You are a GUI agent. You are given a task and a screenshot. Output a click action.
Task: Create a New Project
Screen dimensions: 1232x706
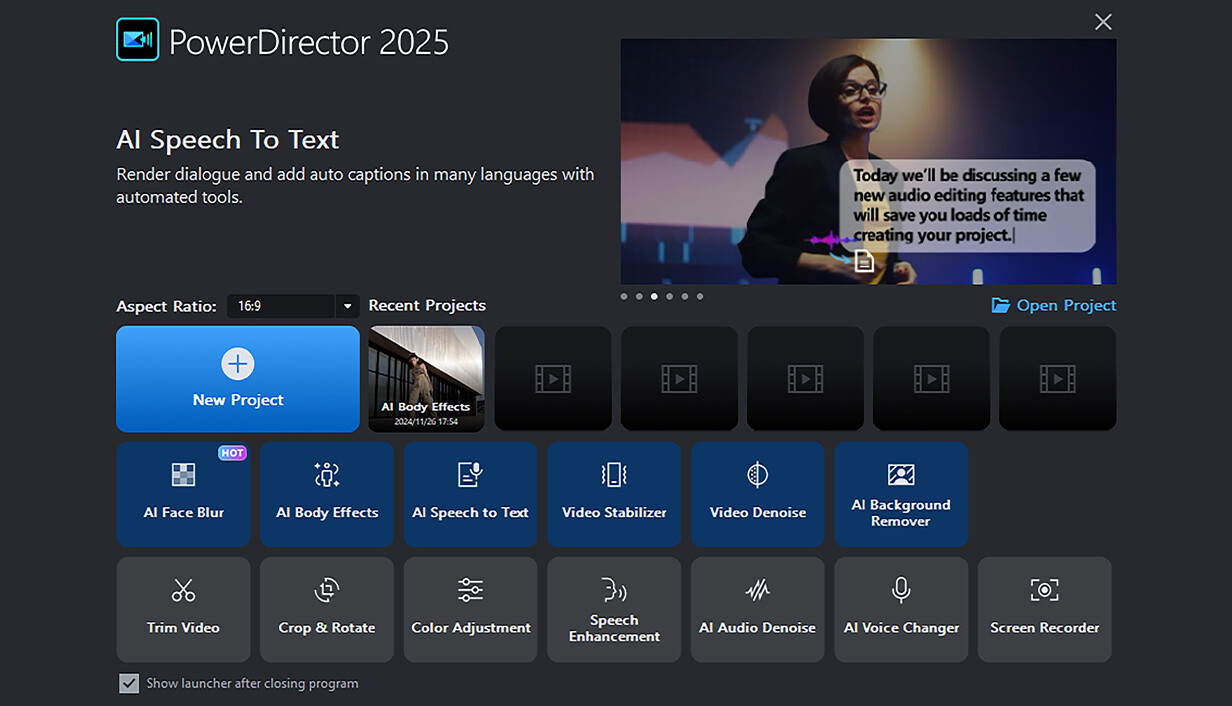click(x=237, y=379)
